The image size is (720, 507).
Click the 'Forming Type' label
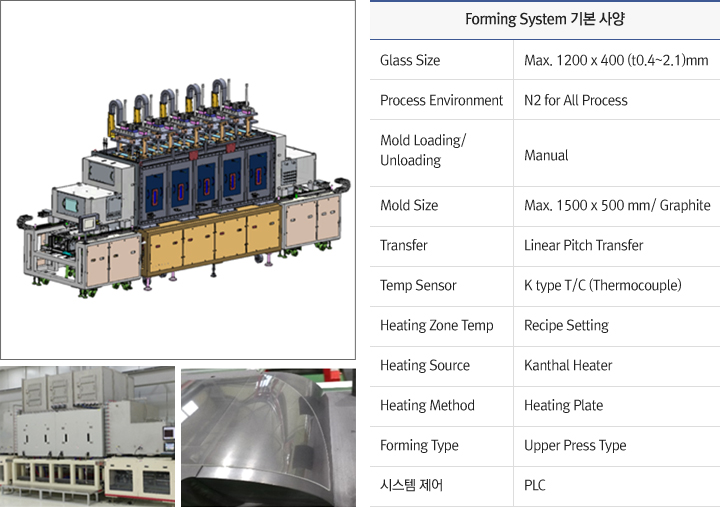419,445
